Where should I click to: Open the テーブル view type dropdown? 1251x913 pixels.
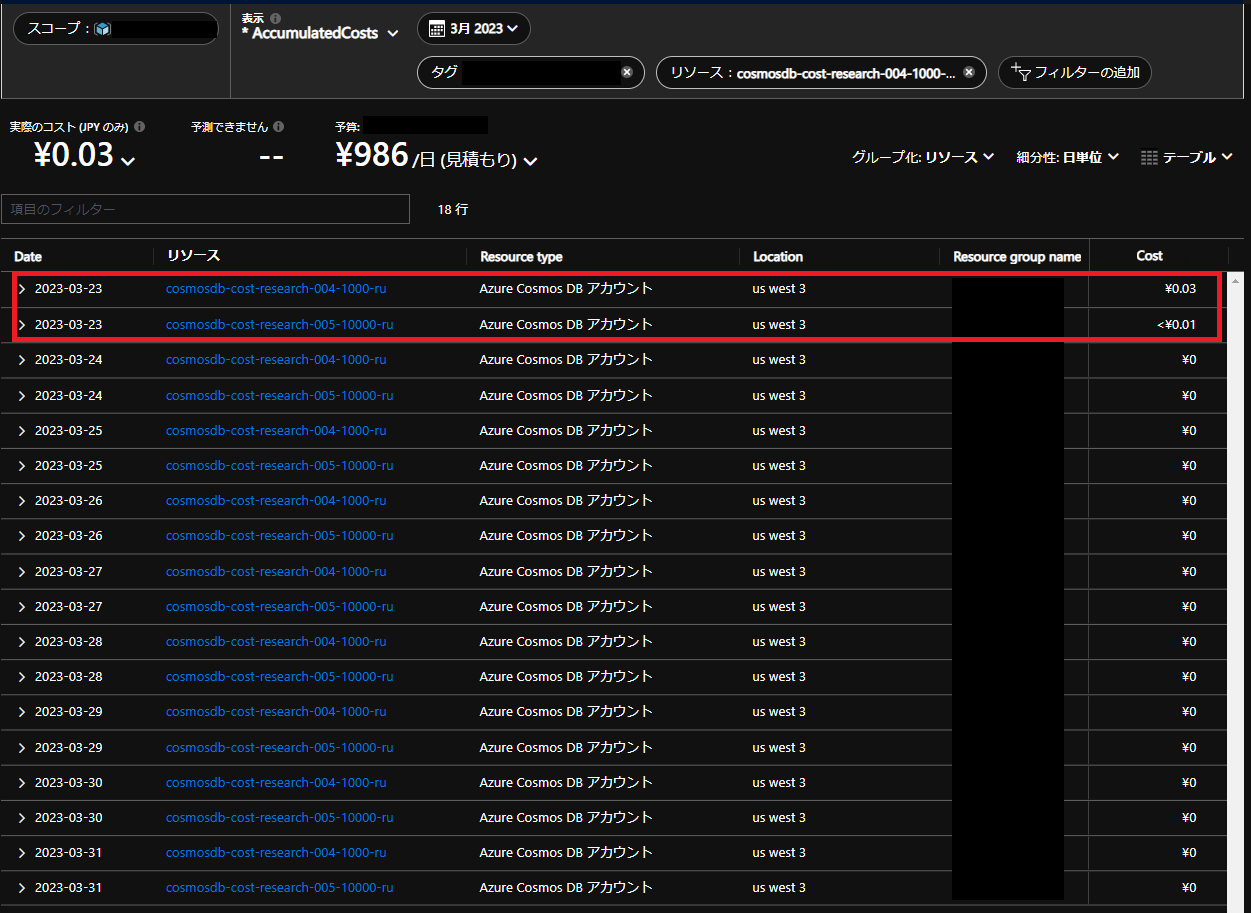(1187, 157)
